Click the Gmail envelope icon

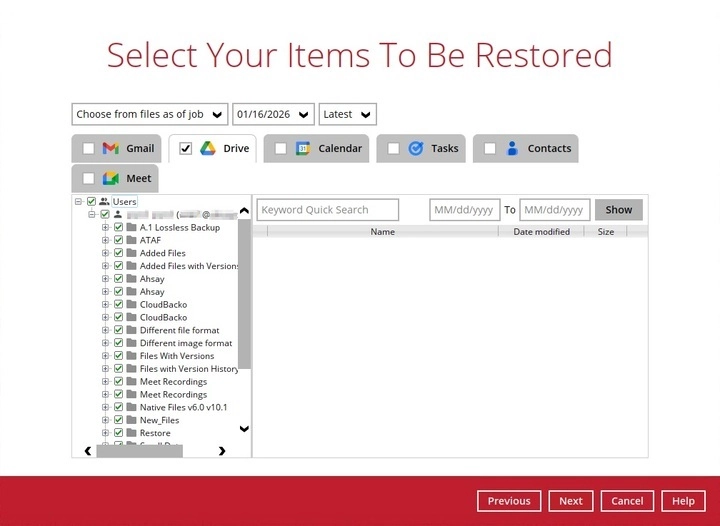coord(111,149)
